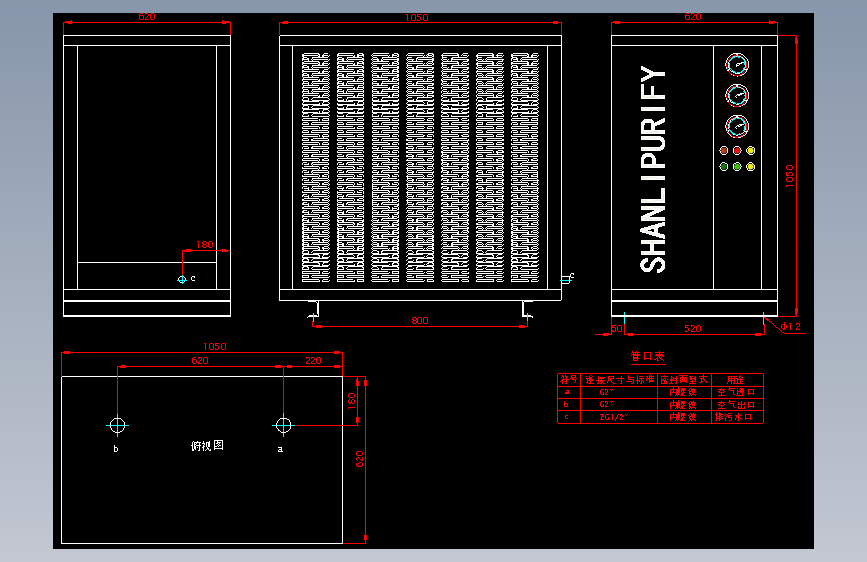This screenshot has width=867, height=562.
Task: Select the vertical 180 dimension beside the top view
Action: click(352, 400)
